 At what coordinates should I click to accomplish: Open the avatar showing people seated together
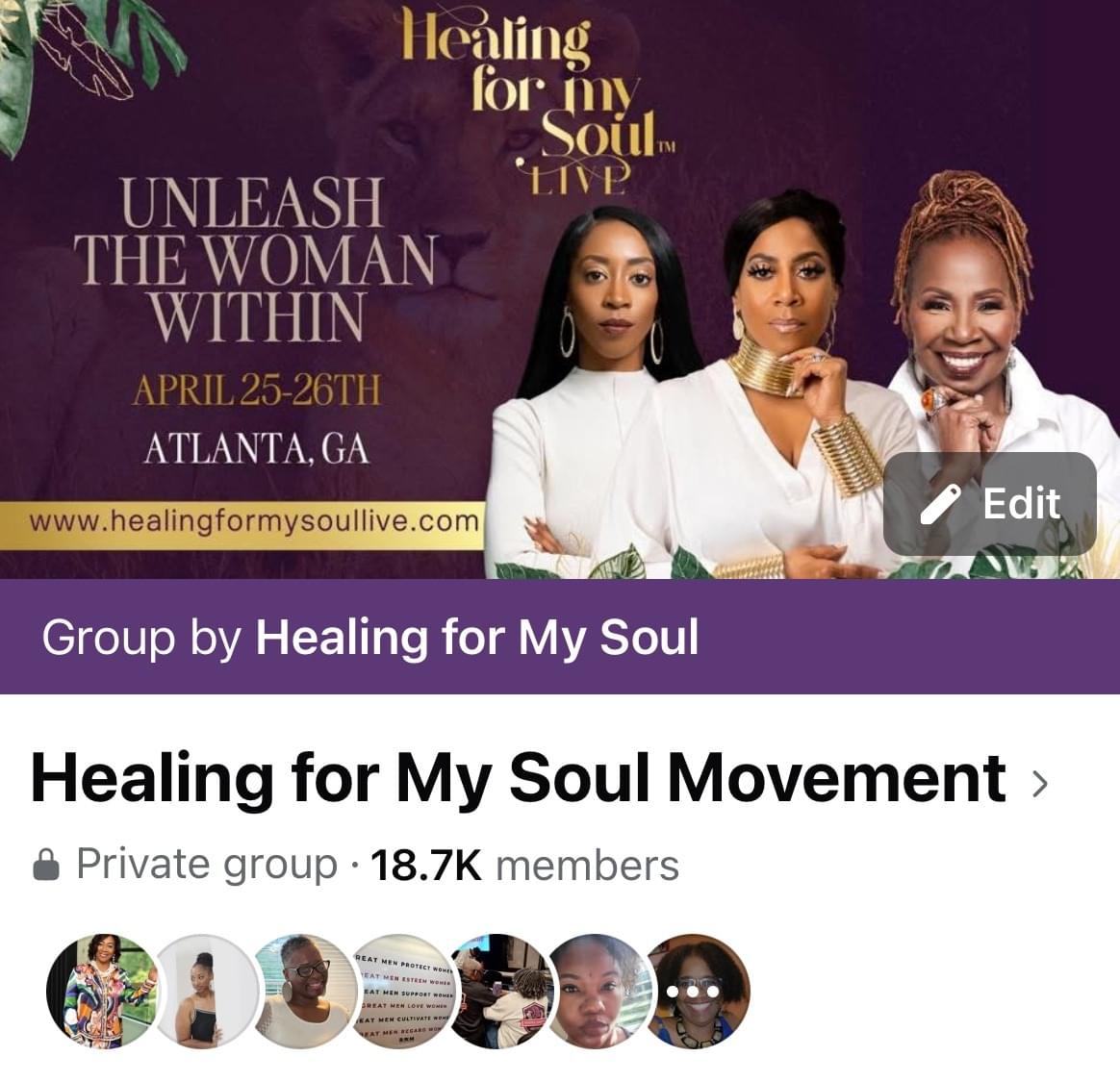point(500,991)
